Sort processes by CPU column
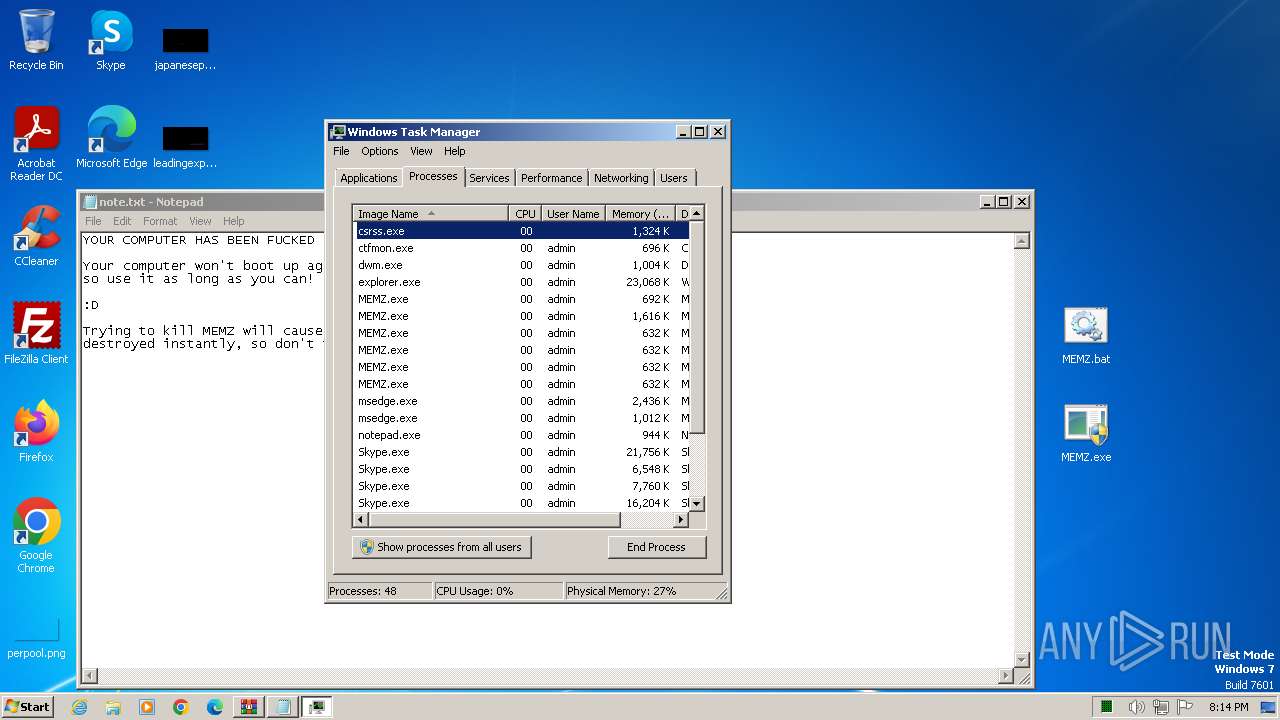The height and width of the screenshot is (720, 1280). (x=525, y=214)
